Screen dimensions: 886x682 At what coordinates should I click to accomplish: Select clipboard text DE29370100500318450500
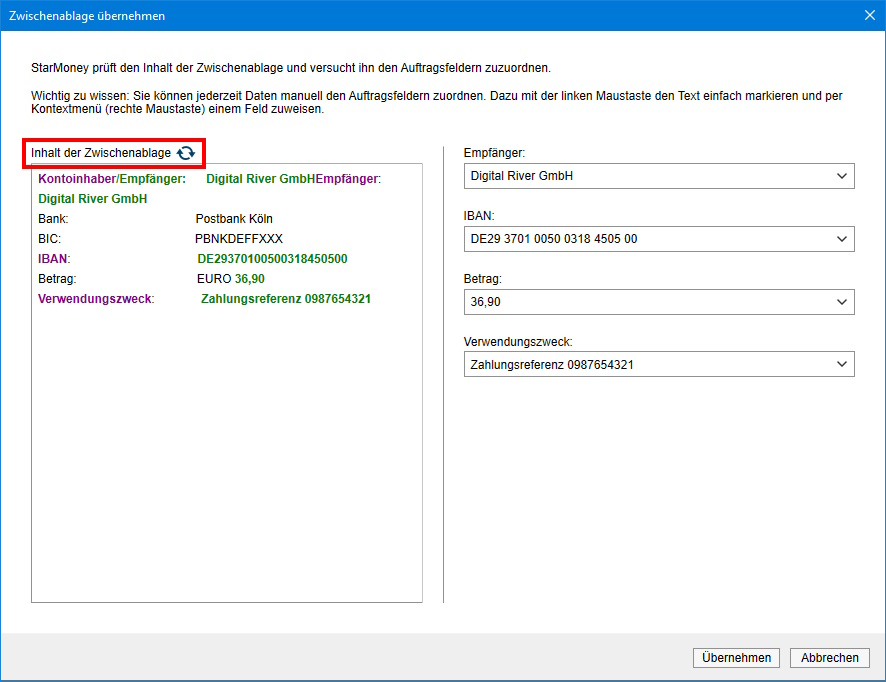272,259
